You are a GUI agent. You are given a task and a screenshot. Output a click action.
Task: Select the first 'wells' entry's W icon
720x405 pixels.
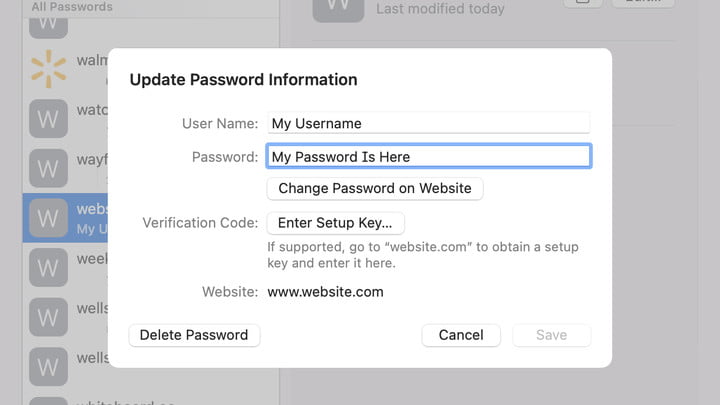[x=48, y=317]
